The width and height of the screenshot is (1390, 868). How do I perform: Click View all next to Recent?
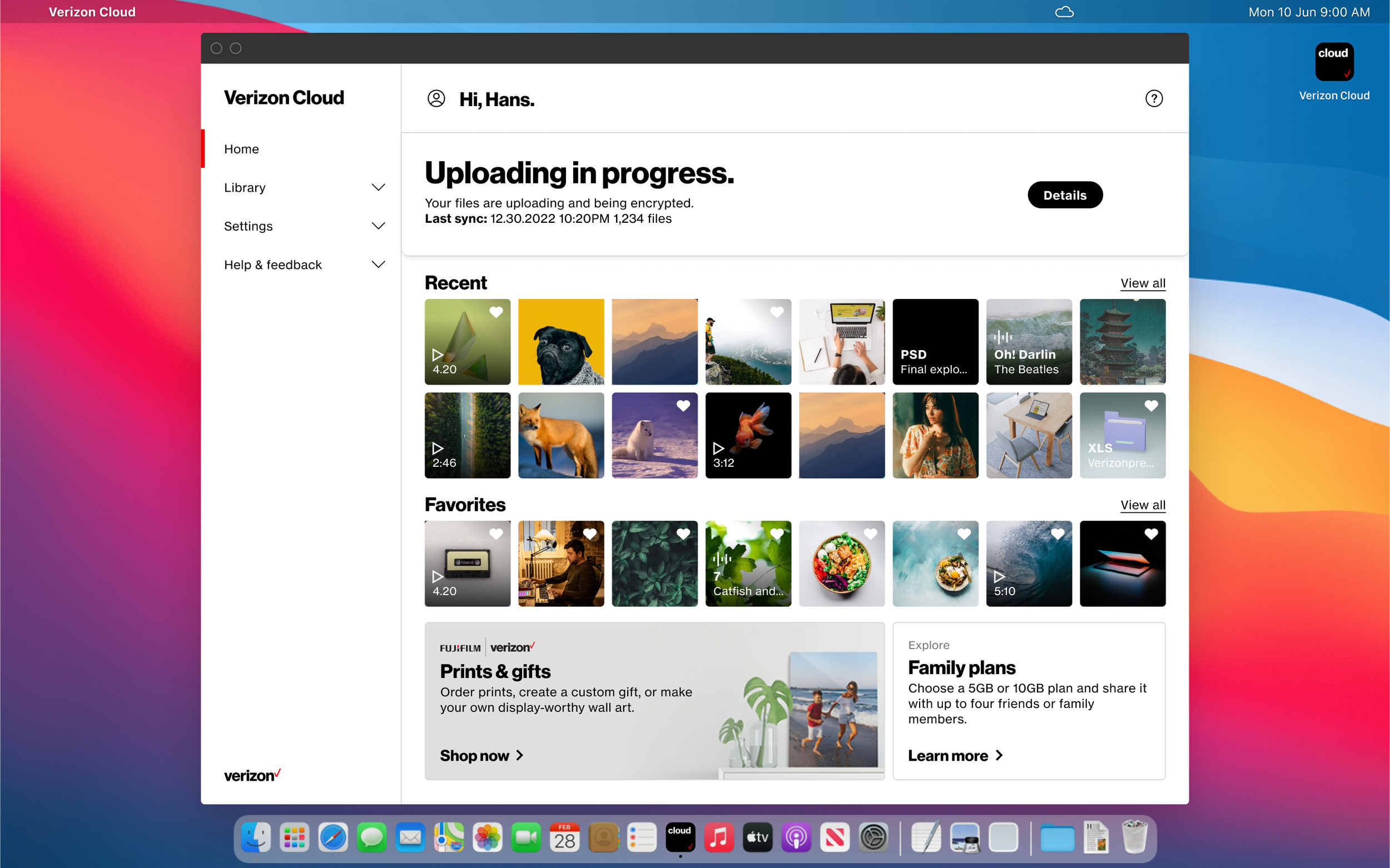[1143, 283]
